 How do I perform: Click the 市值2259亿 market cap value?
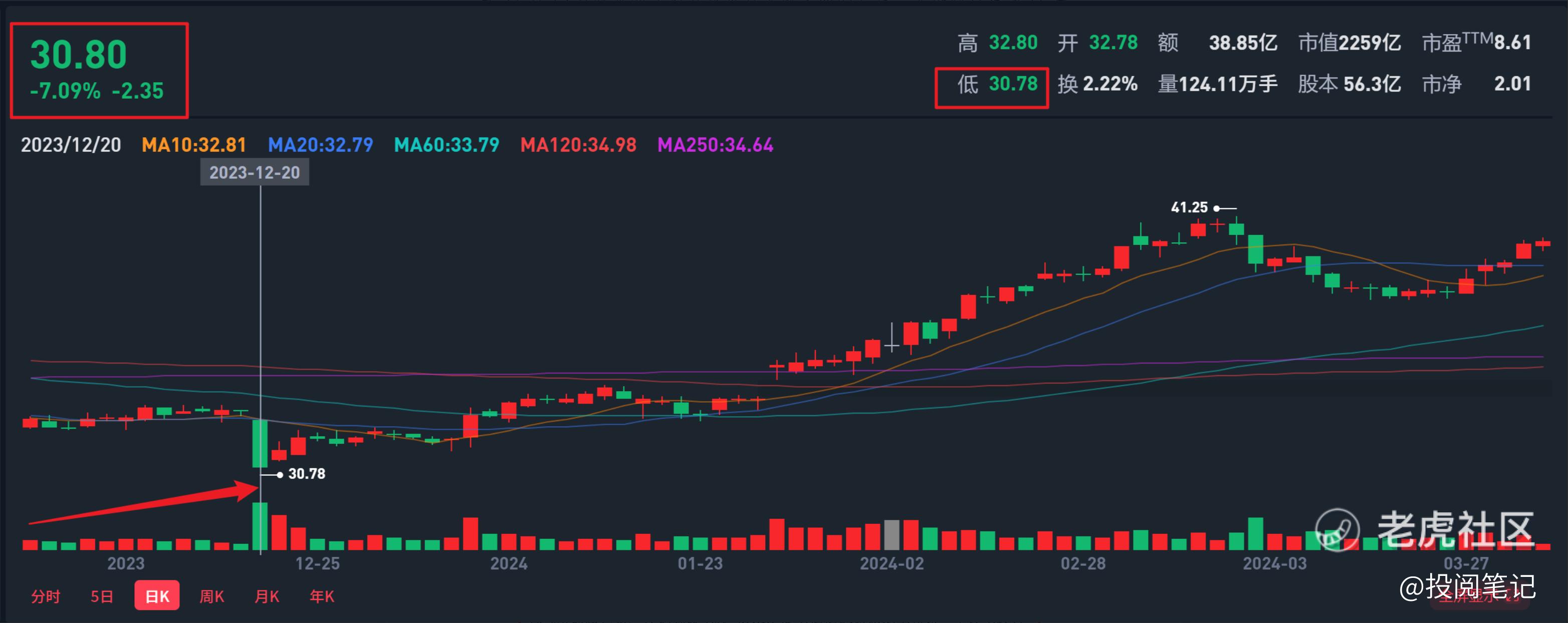click(1350, 43)
